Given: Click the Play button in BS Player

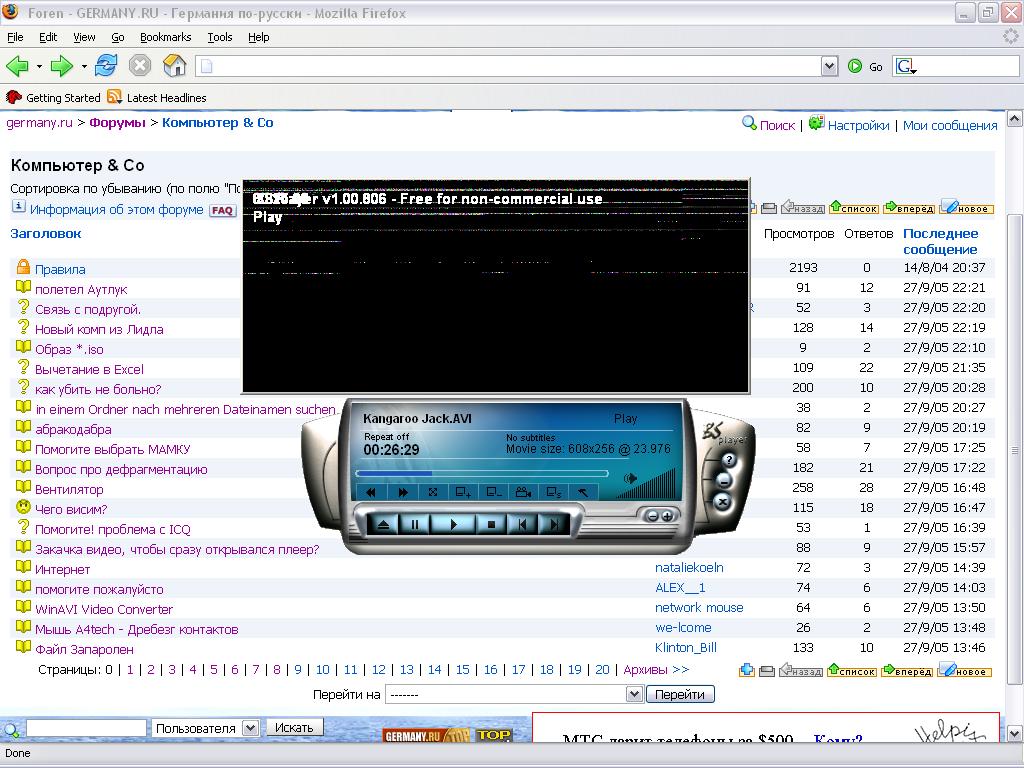Looking at the screenshot, I should pos(454,524).
